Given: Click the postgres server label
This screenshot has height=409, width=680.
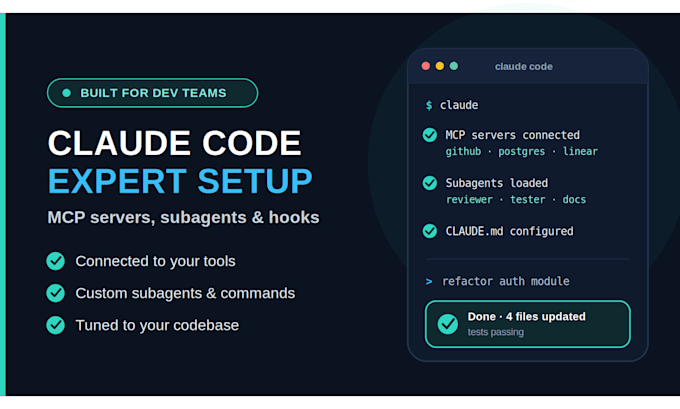Looking at the screenshot, I should 521,151.
